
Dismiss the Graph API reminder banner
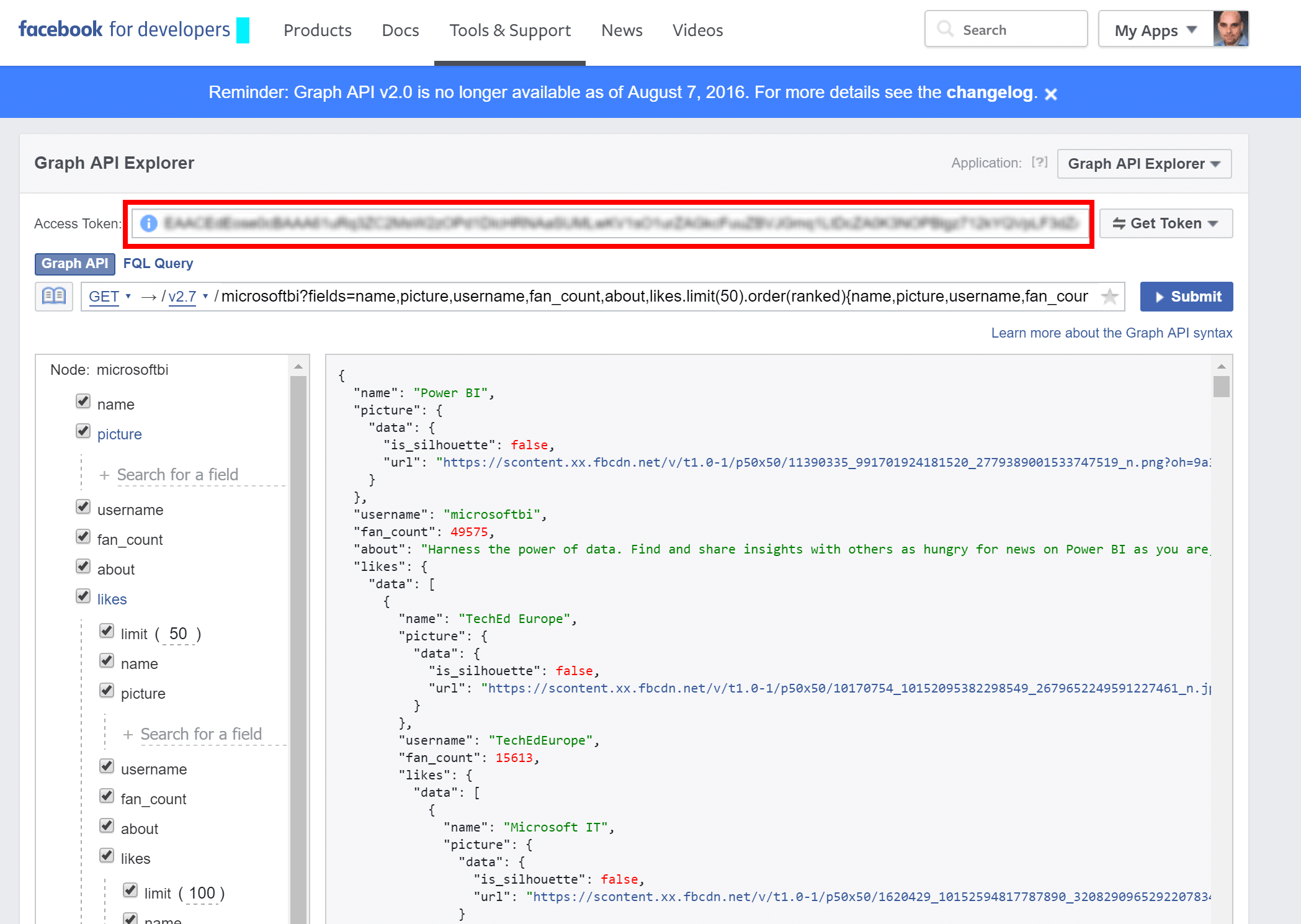[x=1050, y=94]
